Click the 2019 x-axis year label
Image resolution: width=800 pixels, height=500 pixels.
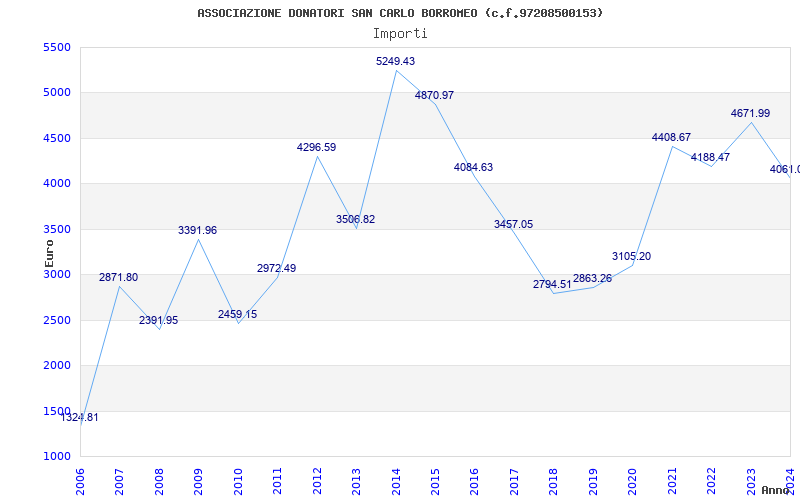coord(593,482)
